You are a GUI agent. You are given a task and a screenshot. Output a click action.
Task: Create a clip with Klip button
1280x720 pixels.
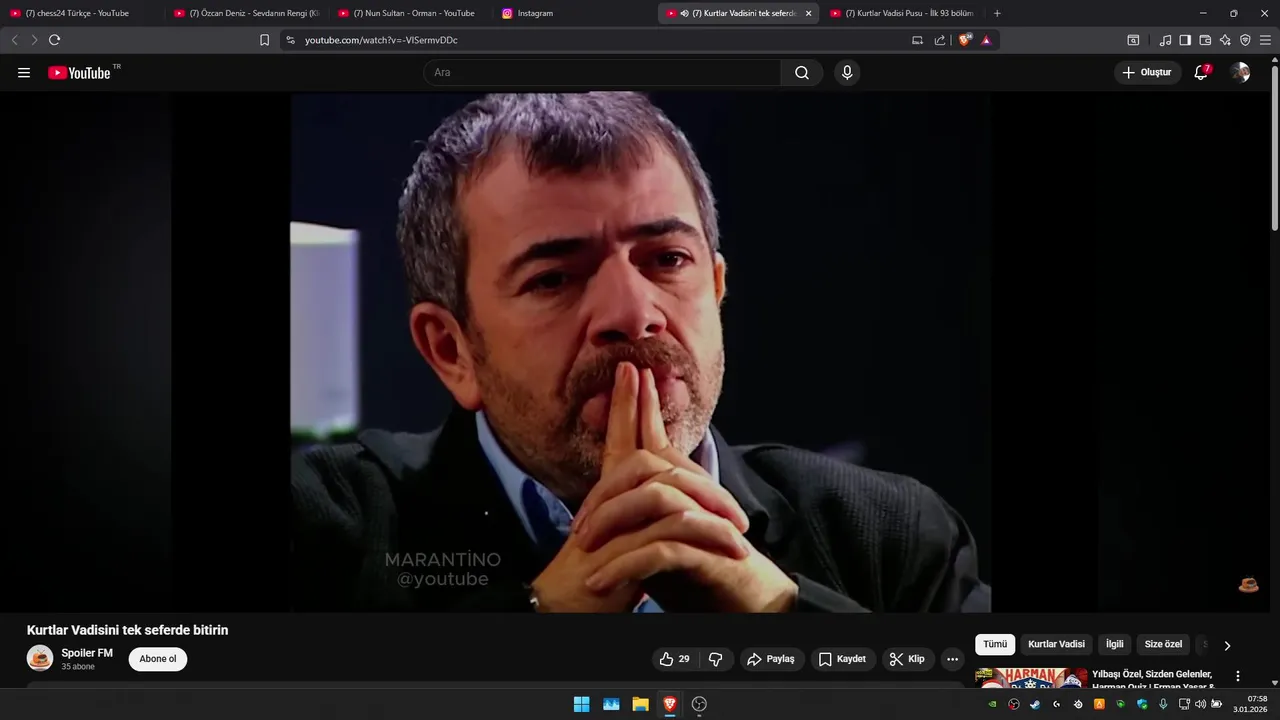908,659
